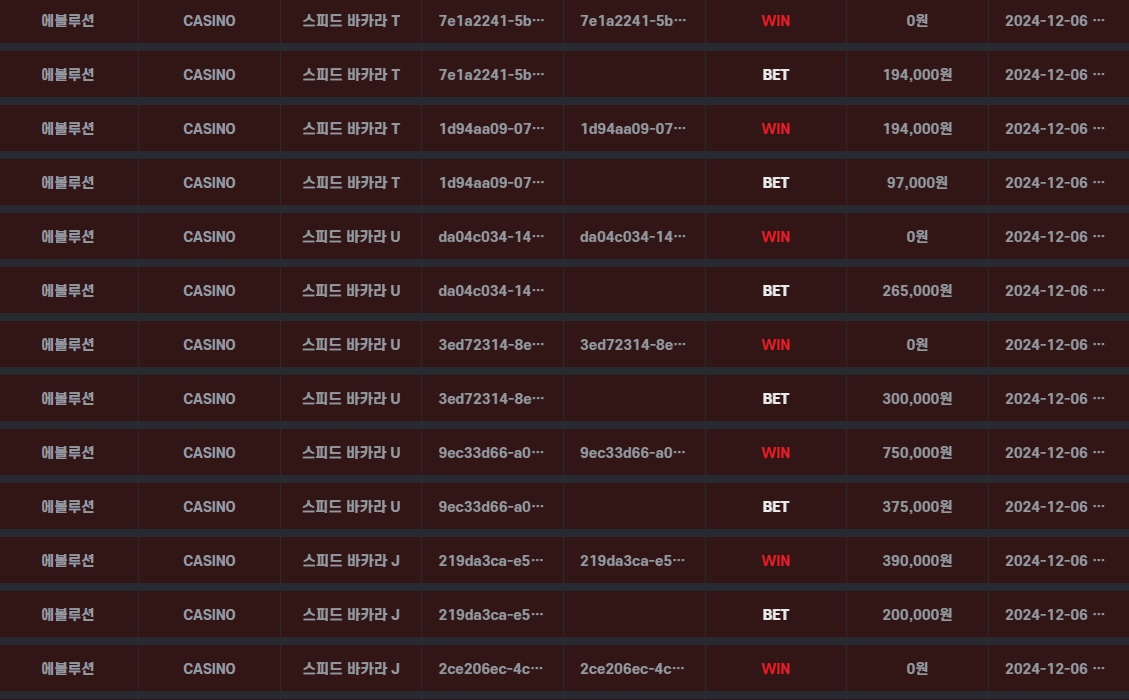This screenshot has height=700, width=1129.
Task: Click the date 2024-12-06 in the 750,000원 row
Action: (x=1054, y=453)
